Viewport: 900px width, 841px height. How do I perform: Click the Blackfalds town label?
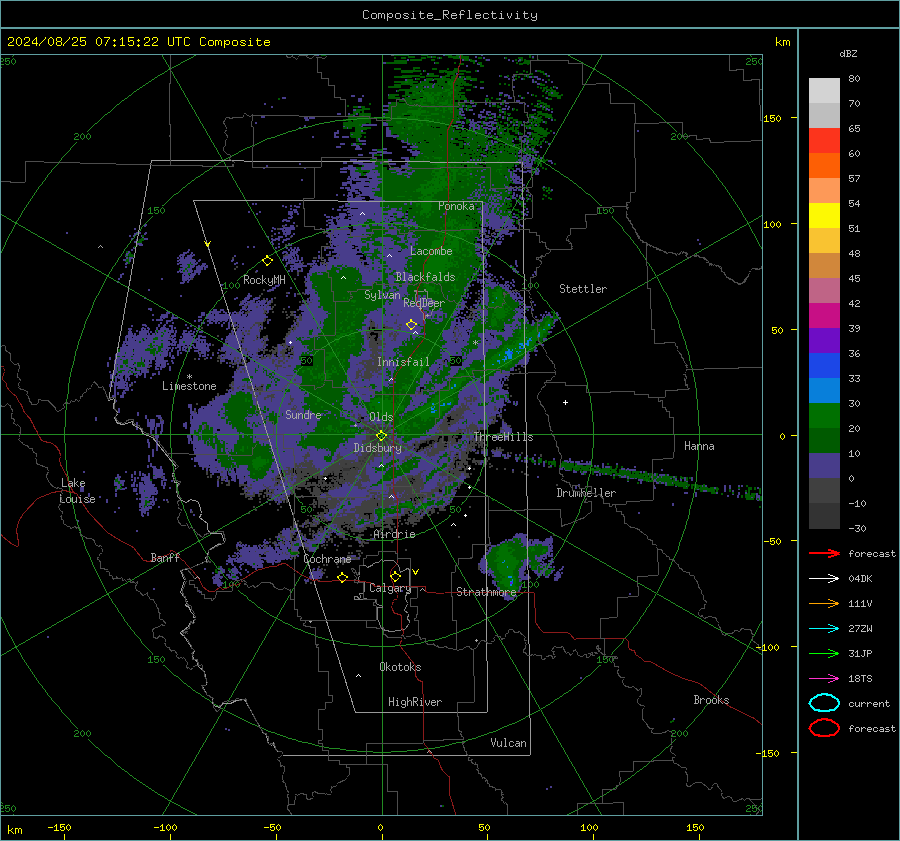pyautogui.click(x=425, y=277)
